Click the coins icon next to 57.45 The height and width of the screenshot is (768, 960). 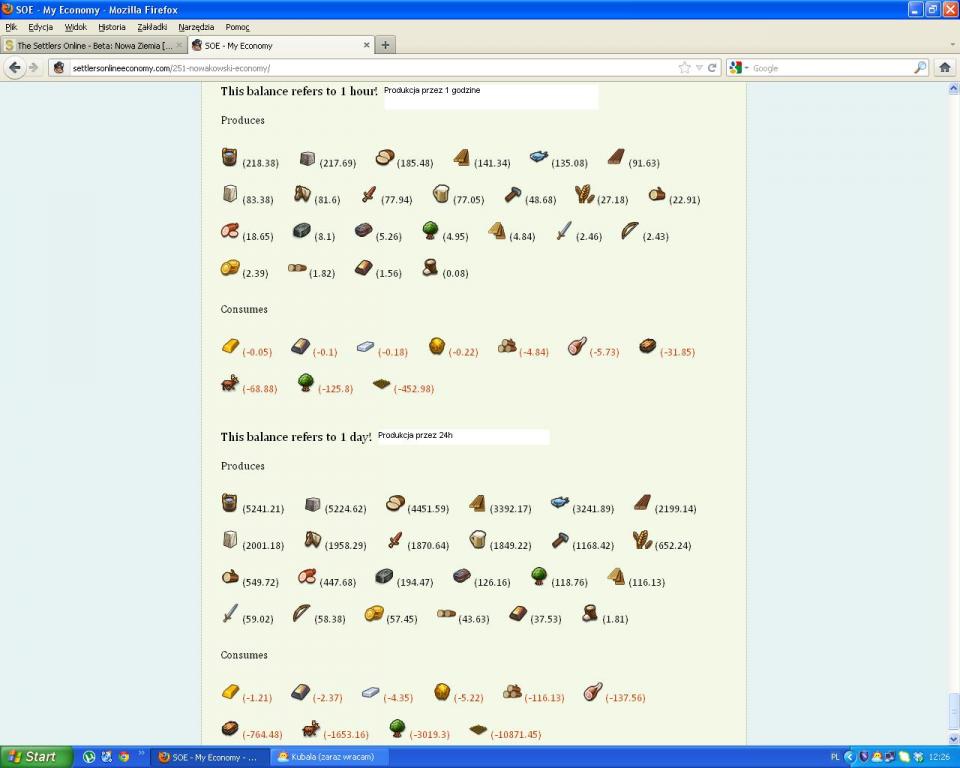(x=374, y=614)
